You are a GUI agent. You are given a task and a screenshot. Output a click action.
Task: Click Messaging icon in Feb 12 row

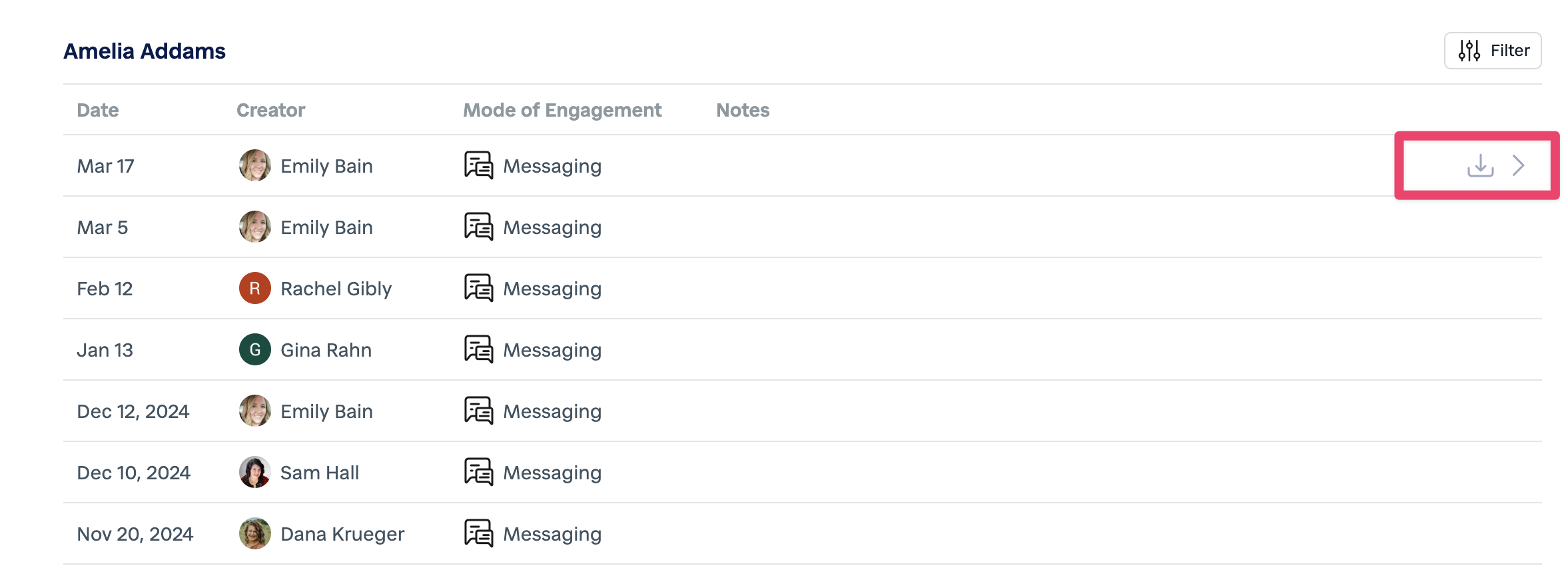tap(478, 288)
